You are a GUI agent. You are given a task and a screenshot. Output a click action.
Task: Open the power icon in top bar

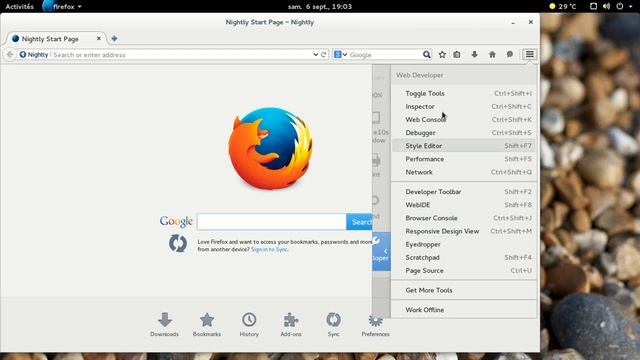click(620, 6)
